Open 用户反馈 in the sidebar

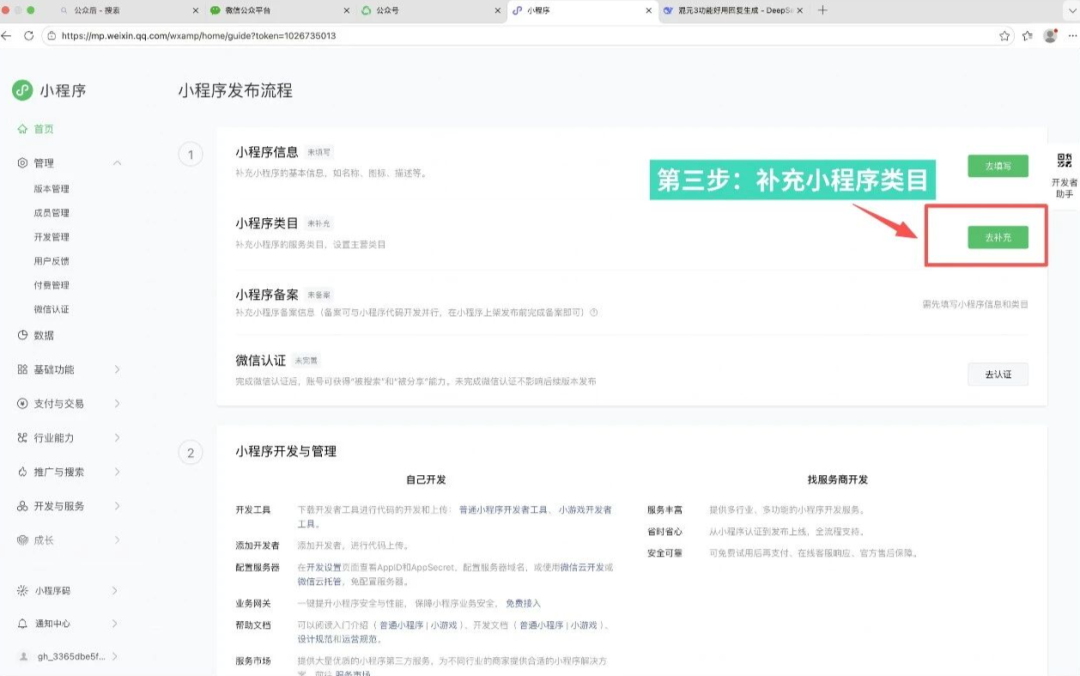tap(52, 261)
